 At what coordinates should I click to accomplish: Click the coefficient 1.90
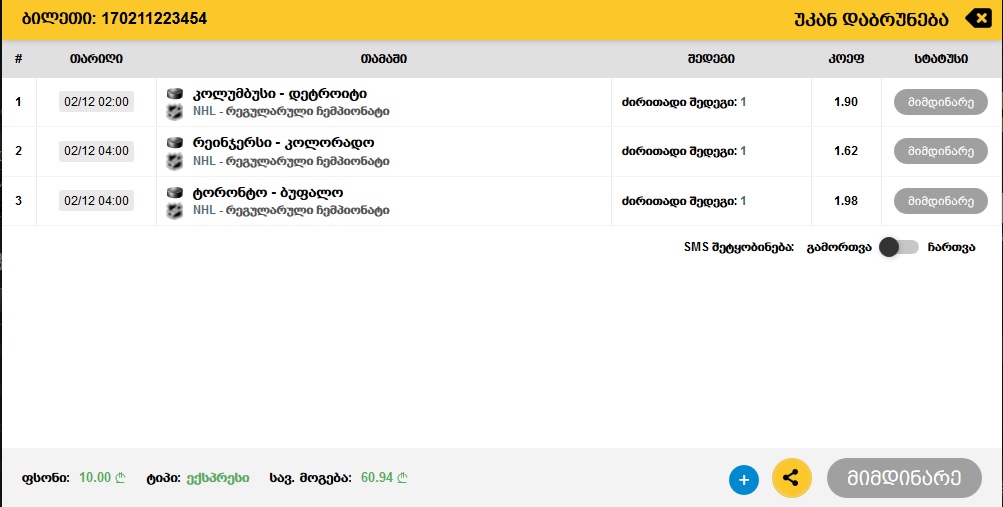click(846, 102)
